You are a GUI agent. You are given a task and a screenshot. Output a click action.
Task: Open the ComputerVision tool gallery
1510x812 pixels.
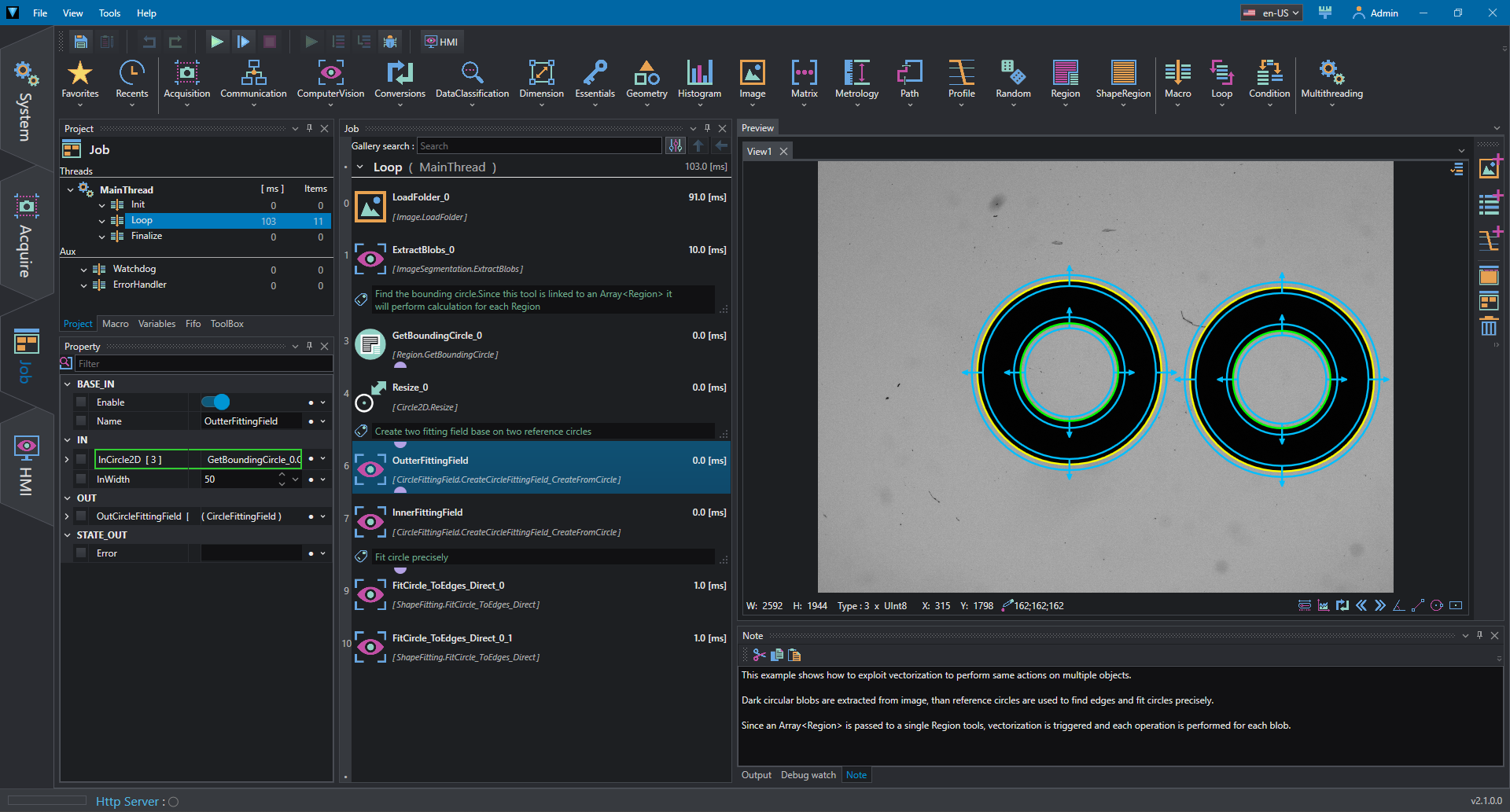click(x=330, y=80)
